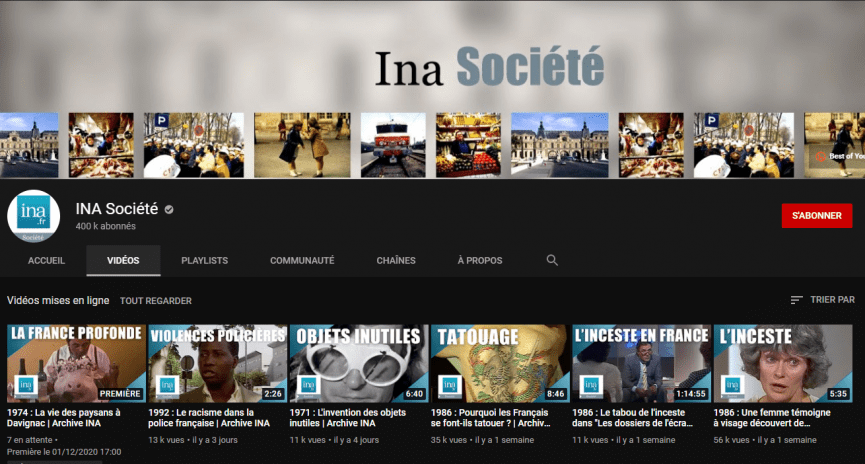
Task: Open the Trier par sort menu
Action: click(822, 300)
